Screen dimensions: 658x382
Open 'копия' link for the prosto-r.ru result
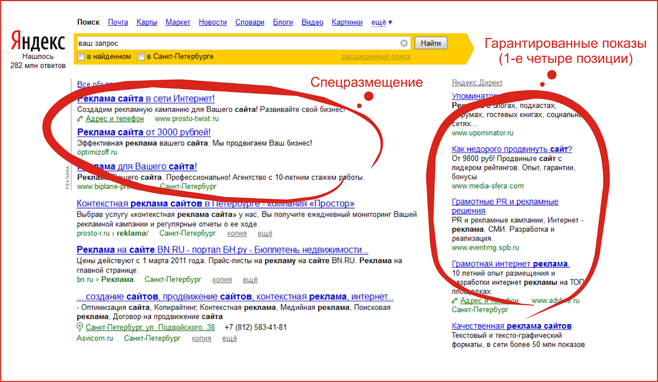[237, 233]
